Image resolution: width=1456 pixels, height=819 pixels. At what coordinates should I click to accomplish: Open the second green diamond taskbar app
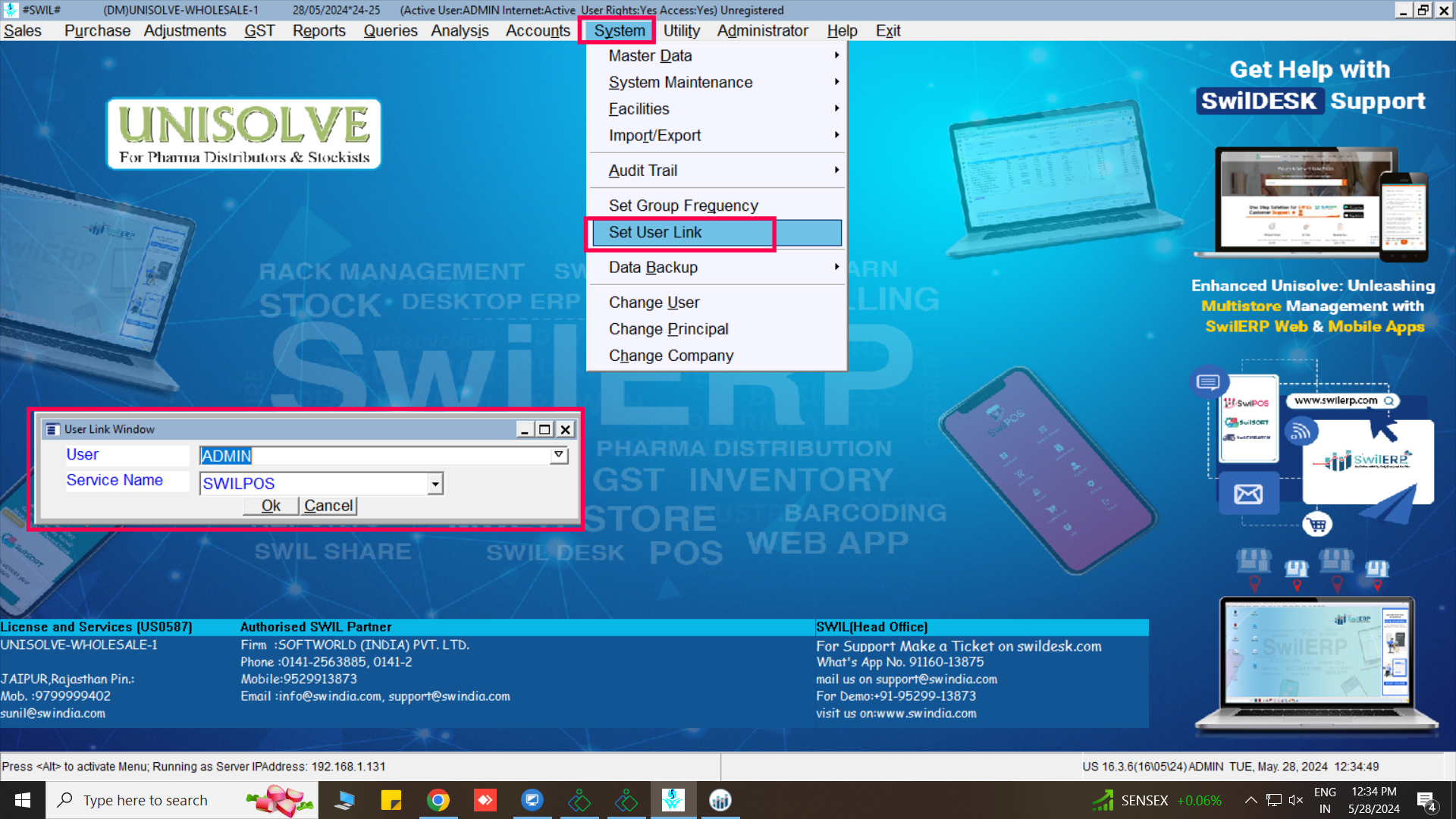coord(626,800)
